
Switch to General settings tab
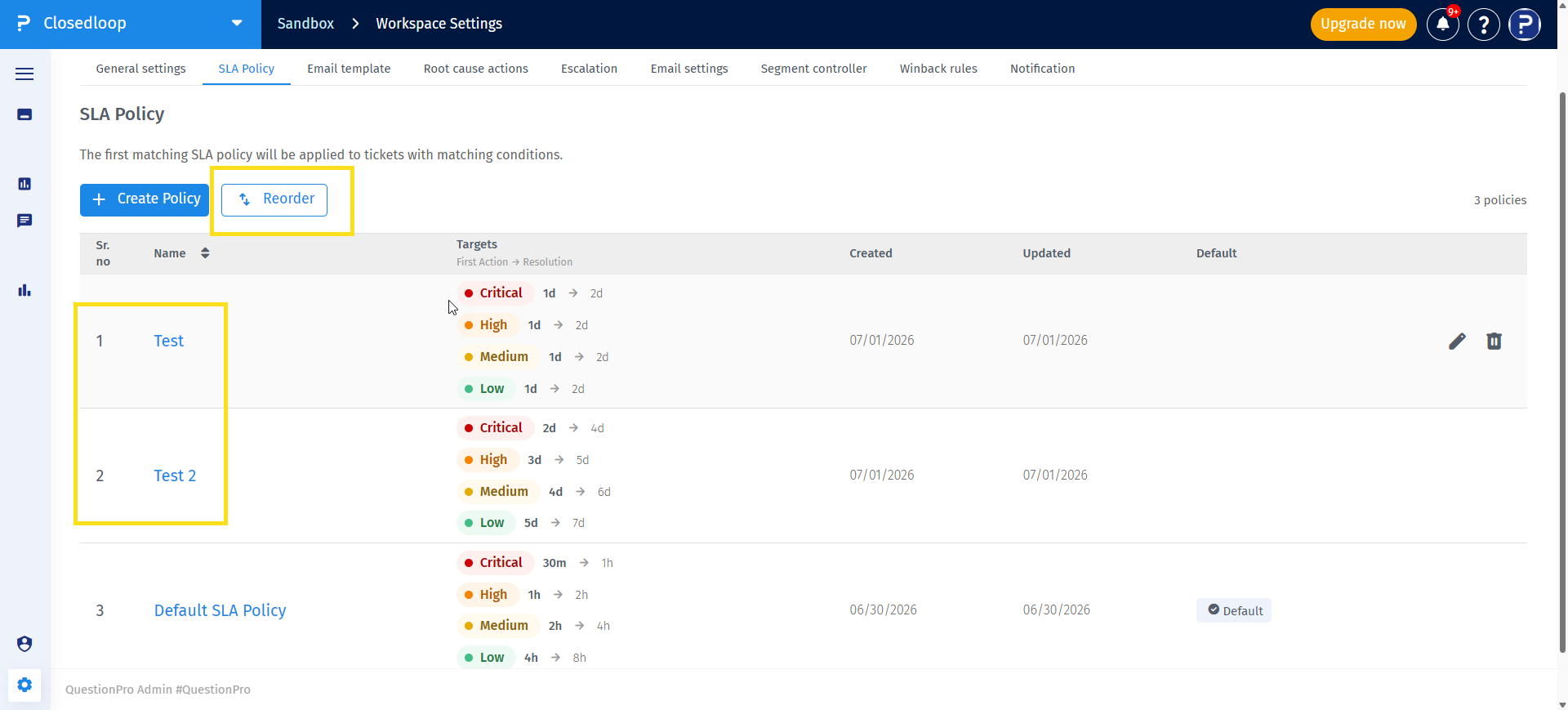[140, 69]
